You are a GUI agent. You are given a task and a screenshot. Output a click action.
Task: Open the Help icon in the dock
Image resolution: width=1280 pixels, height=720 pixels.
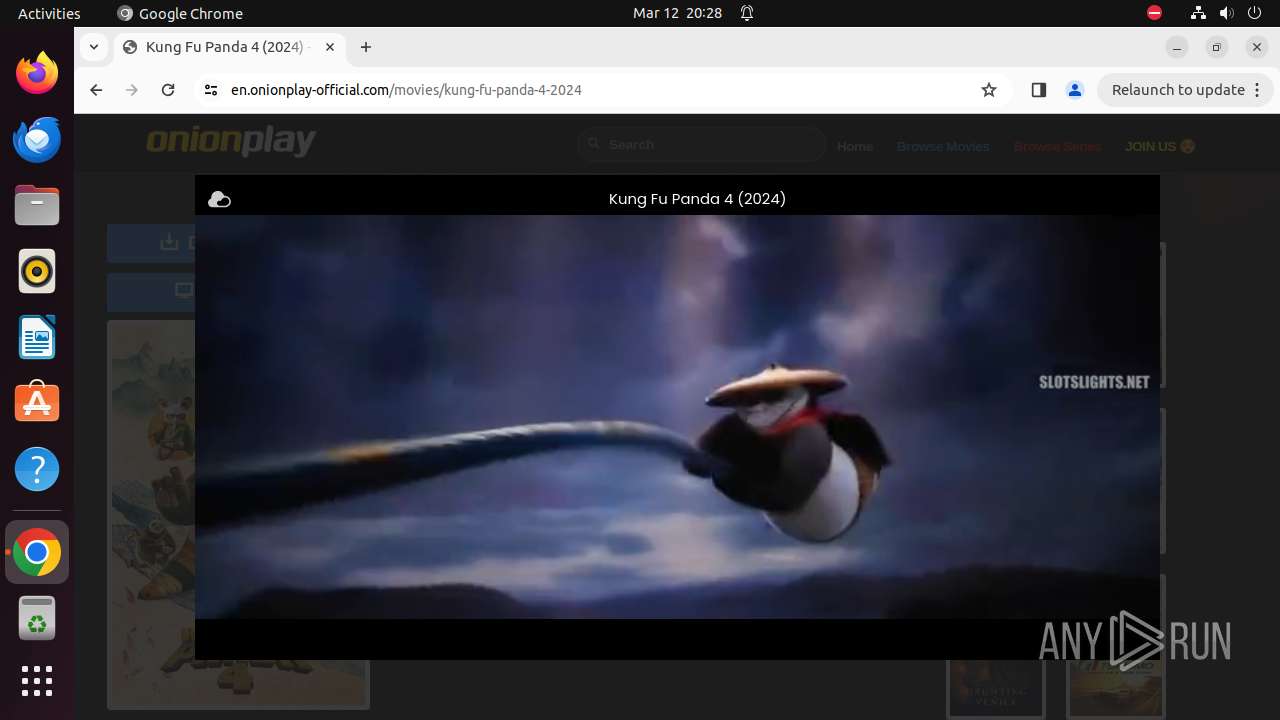pyautogui.click(x=37, y=469)
